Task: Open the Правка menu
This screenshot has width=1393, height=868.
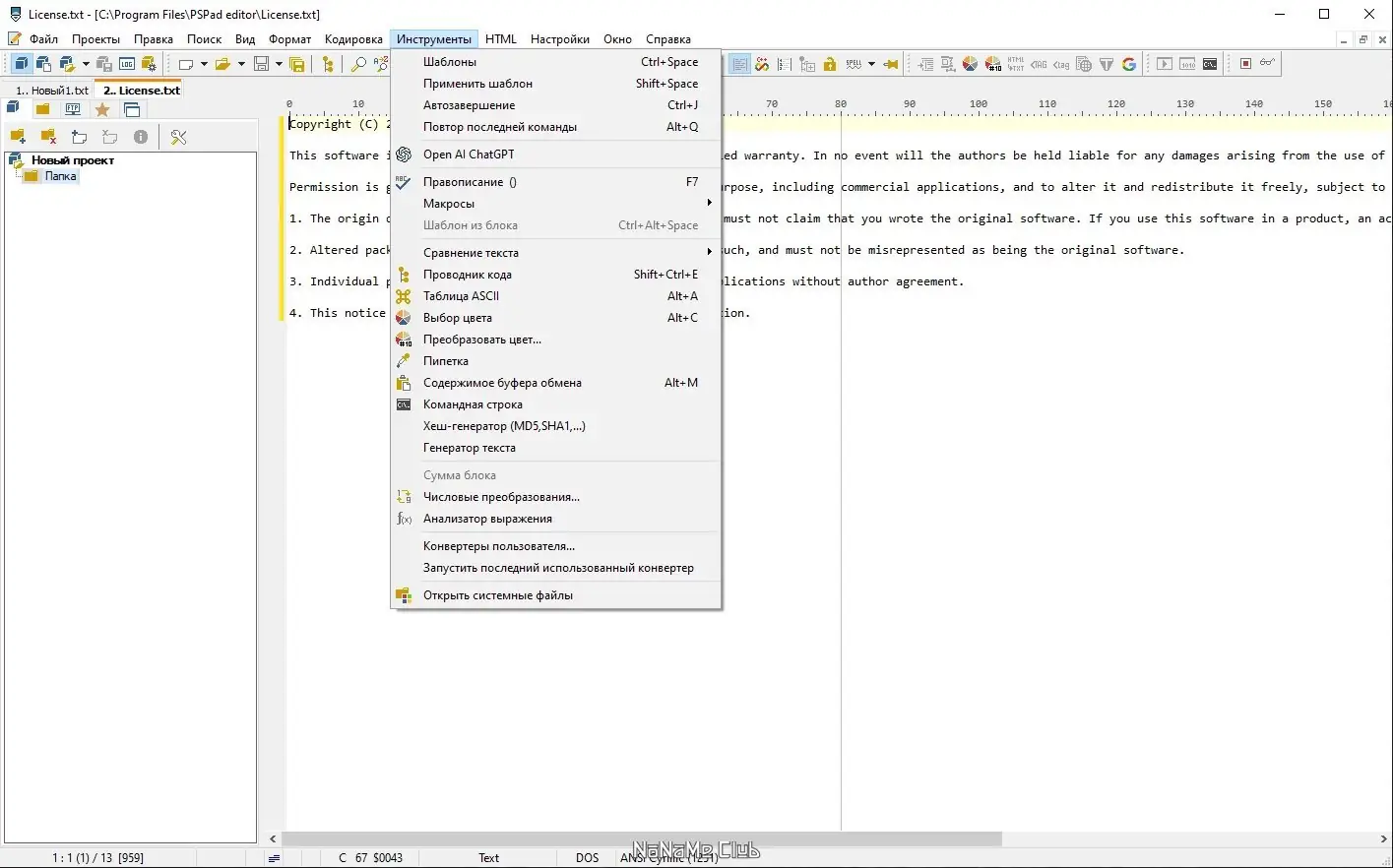Action: click(x=154, y=39)
